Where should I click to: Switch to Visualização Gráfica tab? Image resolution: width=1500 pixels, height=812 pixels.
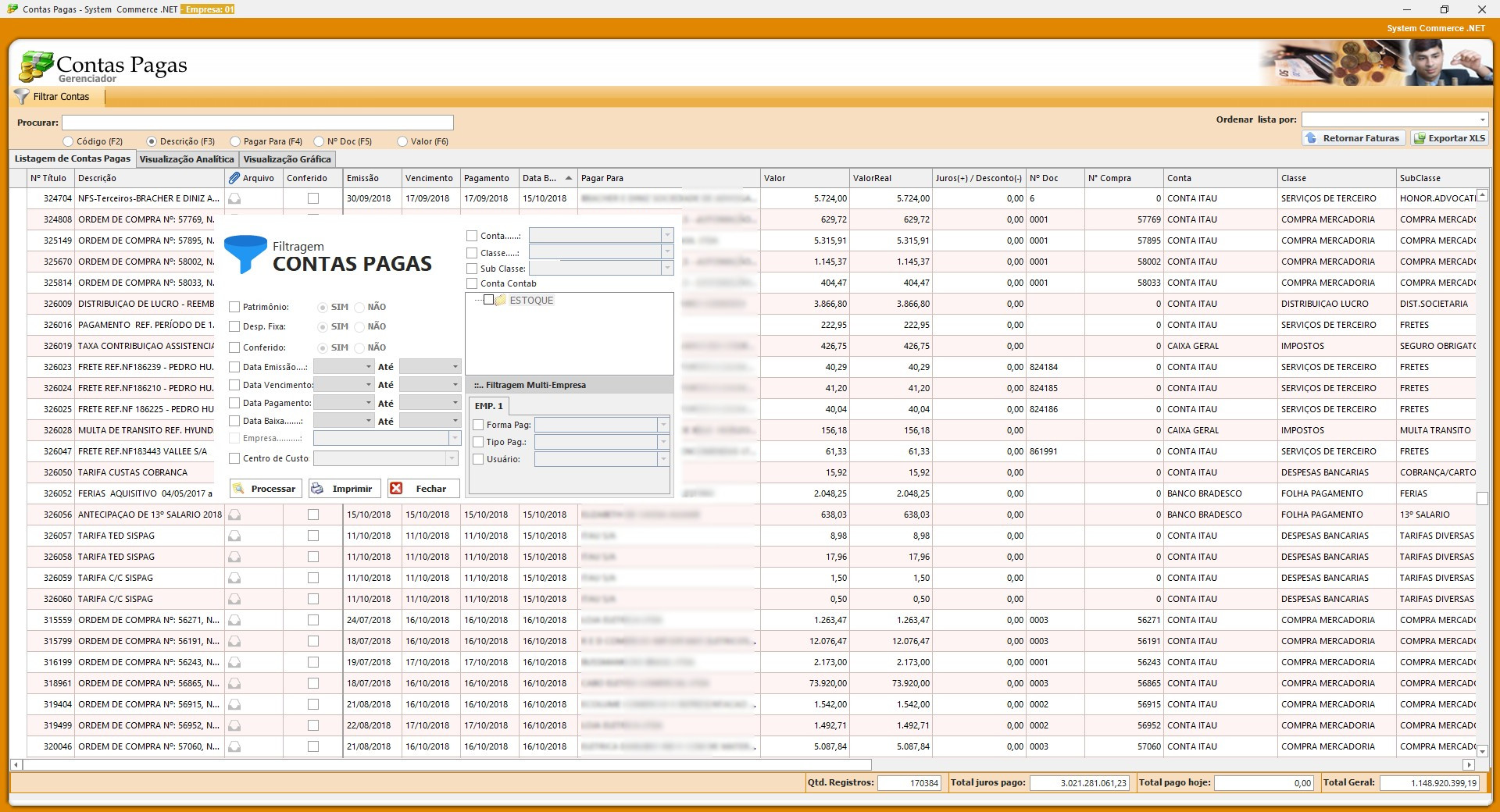click(x=287, y=159)
